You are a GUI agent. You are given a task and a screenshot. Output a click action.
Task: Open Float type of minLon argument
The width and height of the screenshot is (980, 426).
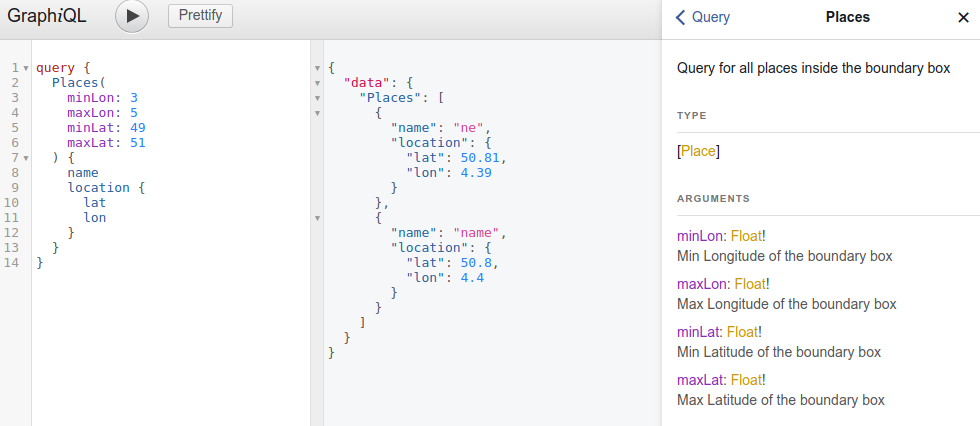coord(746,236)
